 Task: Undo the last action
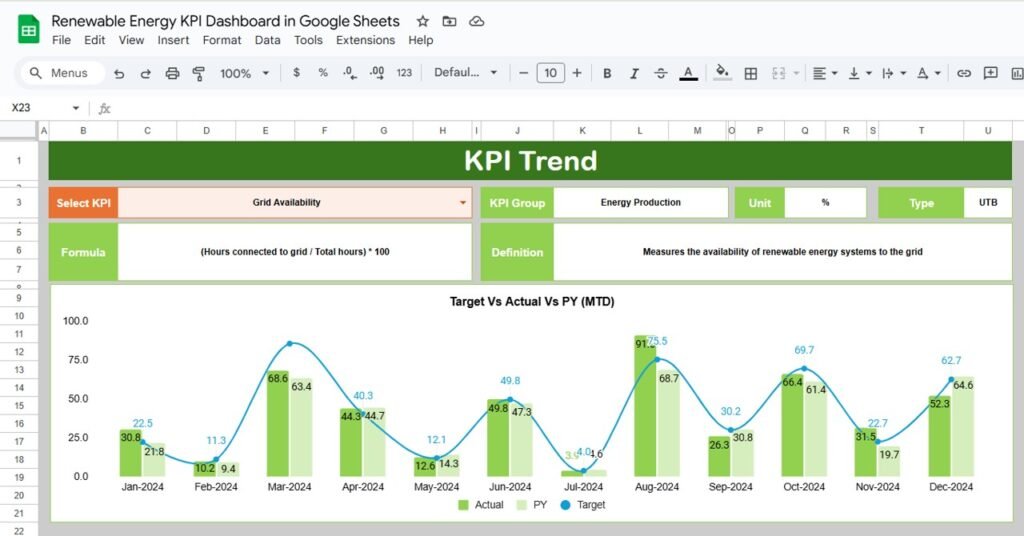(119, 73)
